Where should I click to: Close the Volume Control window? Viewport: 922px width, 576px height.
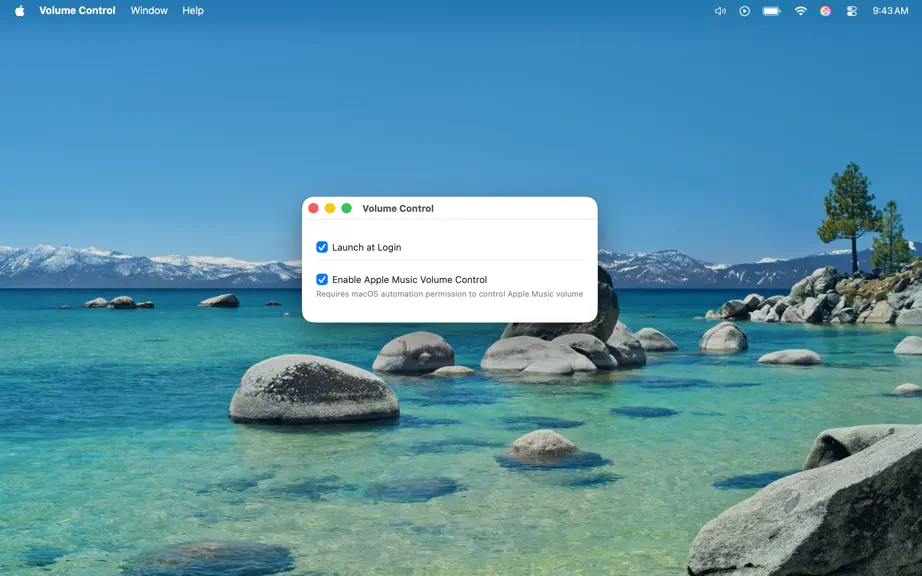pos(313,208)
